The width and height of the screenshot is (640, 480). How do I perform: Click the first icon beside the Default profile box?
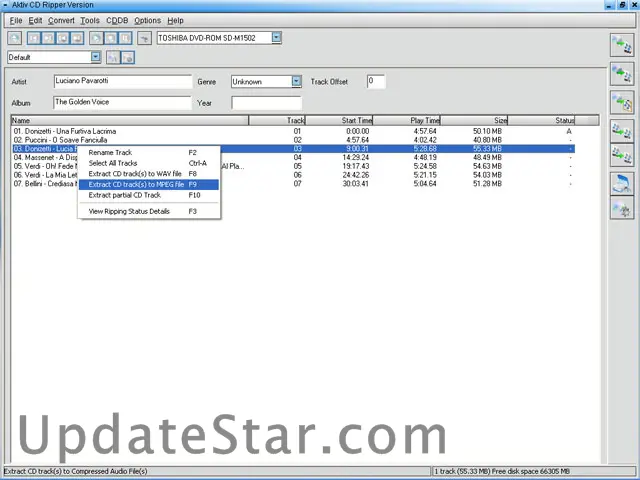113,58
